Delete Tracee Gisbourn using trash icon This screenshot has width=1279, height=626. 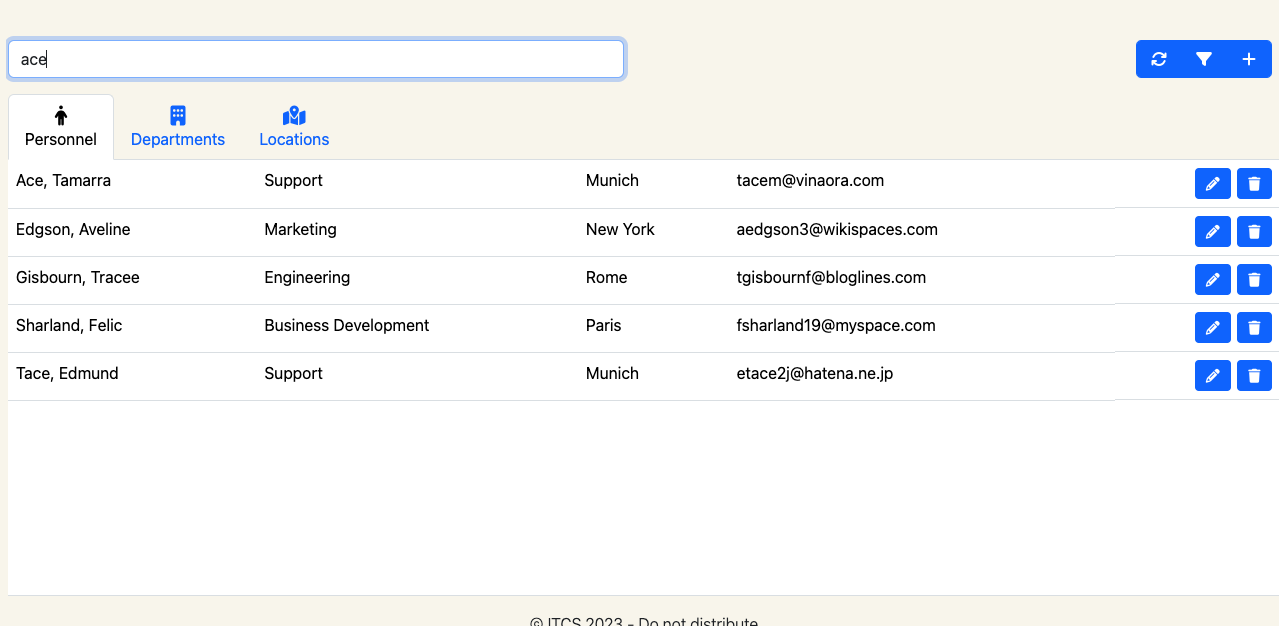[x=1254, y=280]
